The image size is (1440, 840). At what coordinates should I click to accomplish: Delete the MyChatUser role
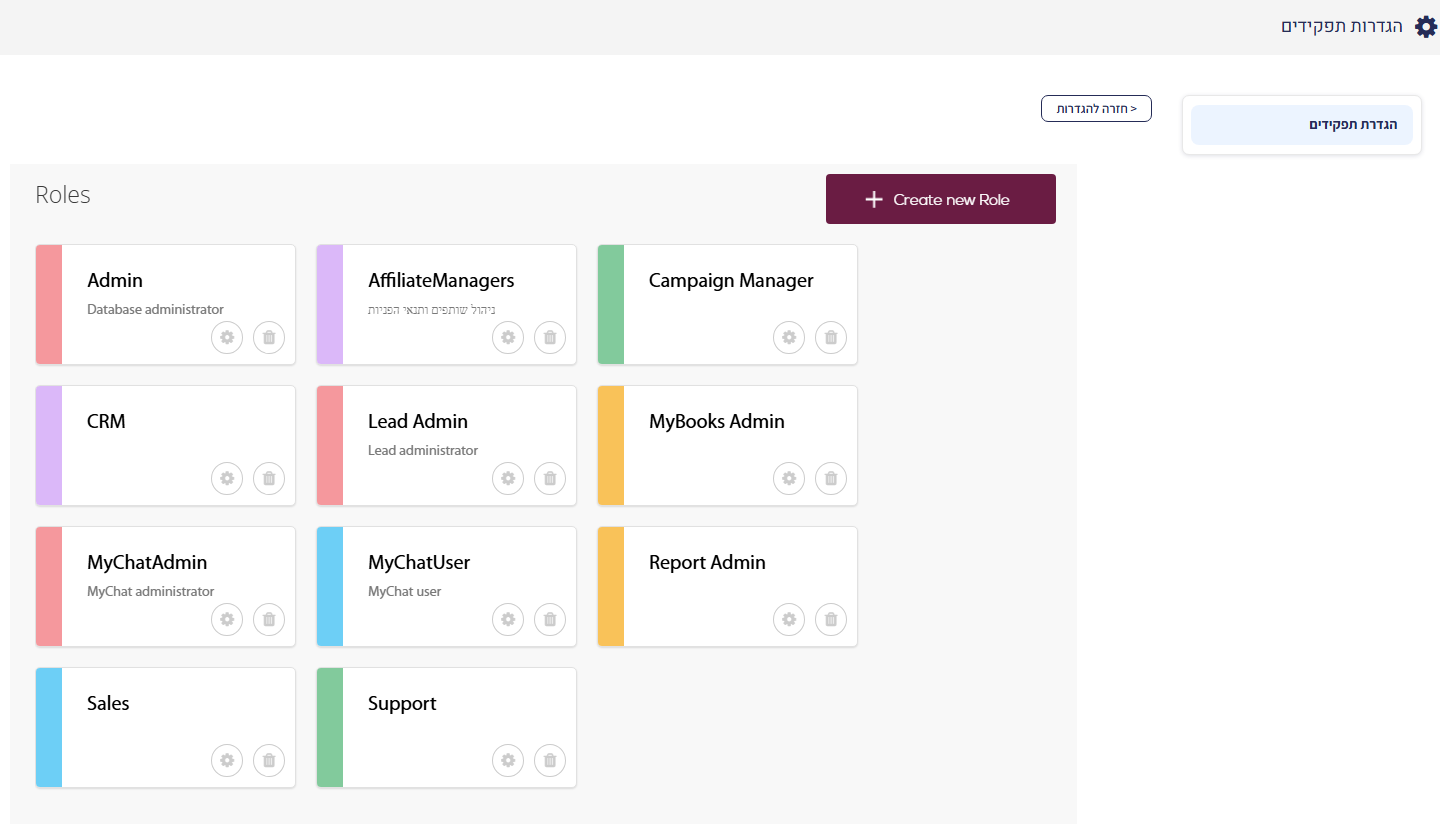coord(550,620)
